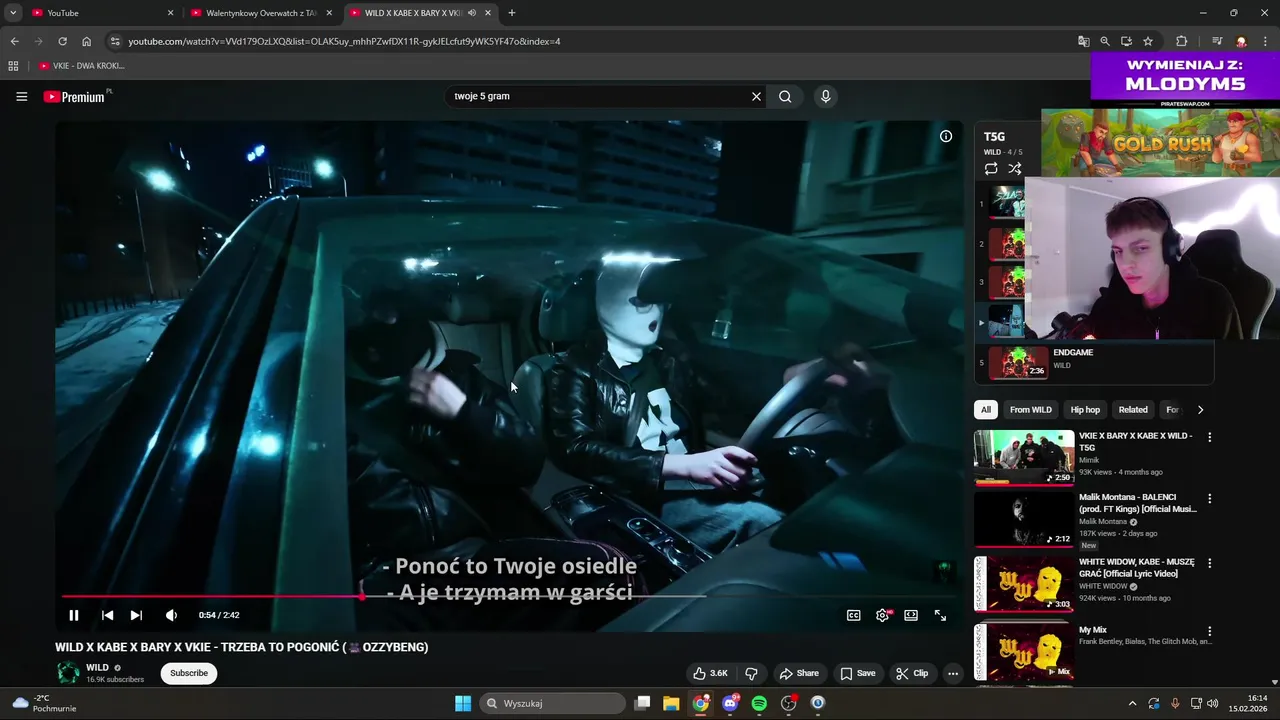Share the video
The height and width of the screenshot is (720, 1280).
(x=799, y=673)
